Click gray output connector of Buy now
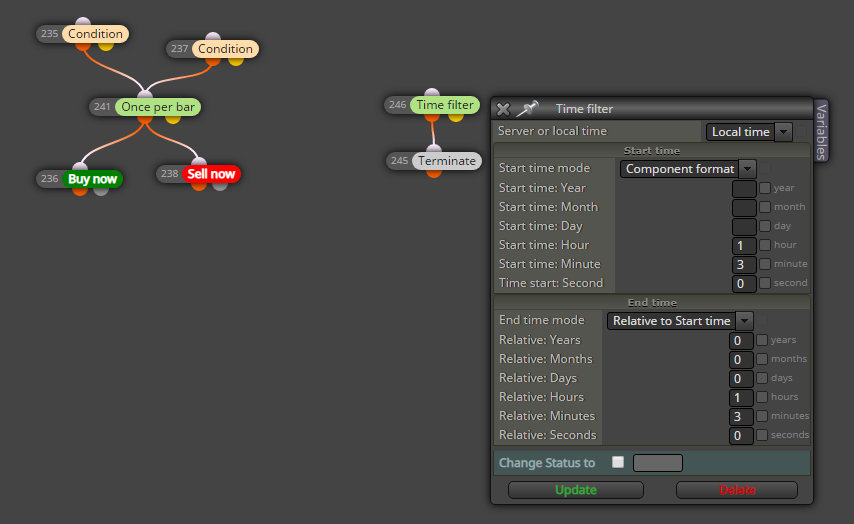Viewport: 854px width, 524px height. 101,191
